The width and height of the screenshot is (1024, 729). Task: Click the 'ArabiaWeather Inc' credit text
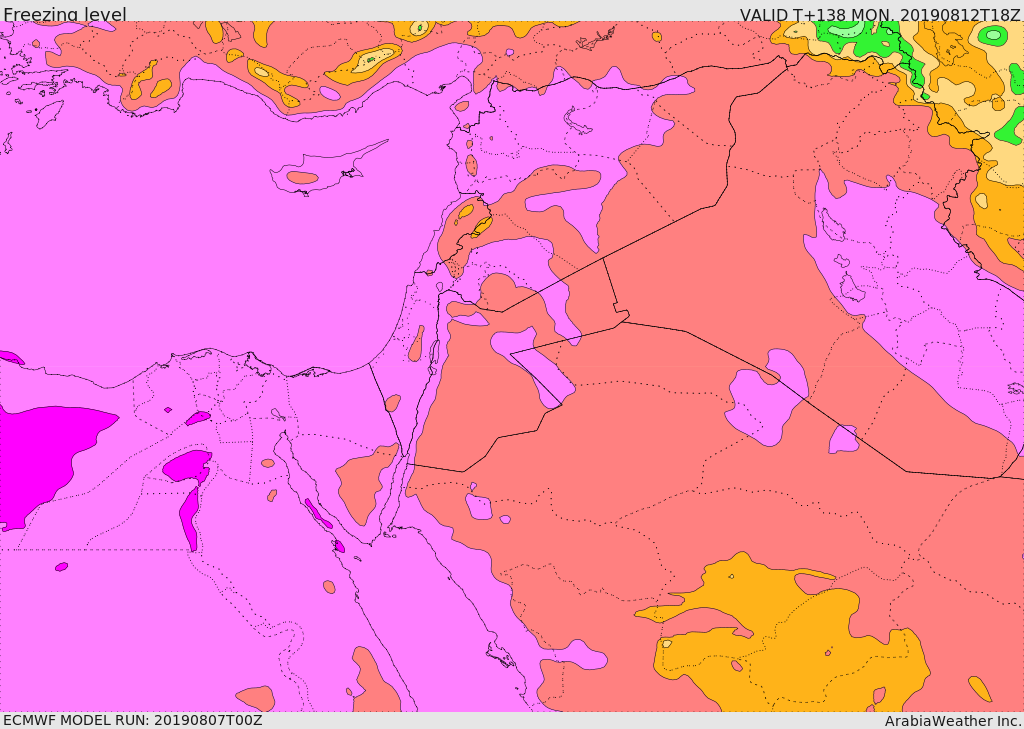(953, 721)
